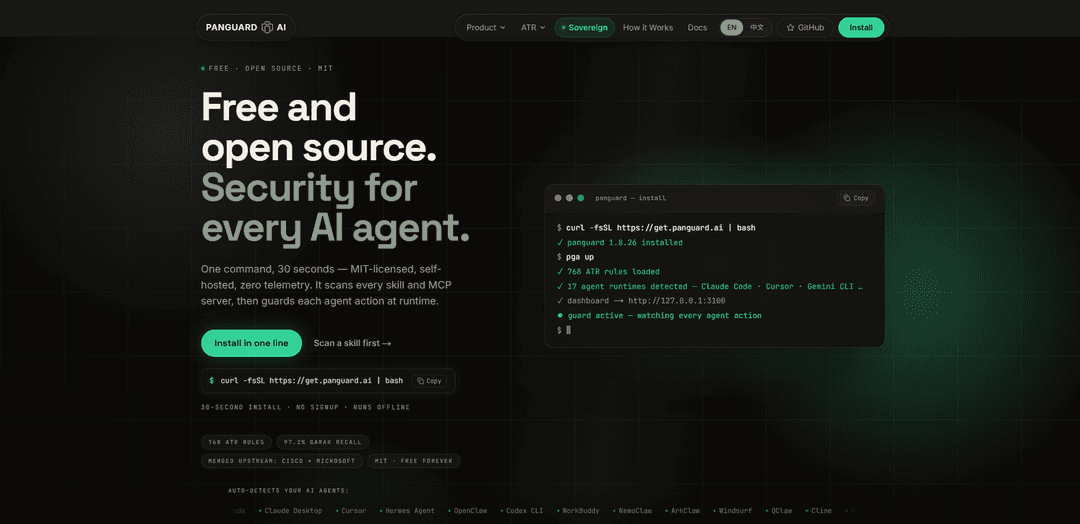Click the dashboard http://127.0.0.1:3100 line

[x=641, y=301]
